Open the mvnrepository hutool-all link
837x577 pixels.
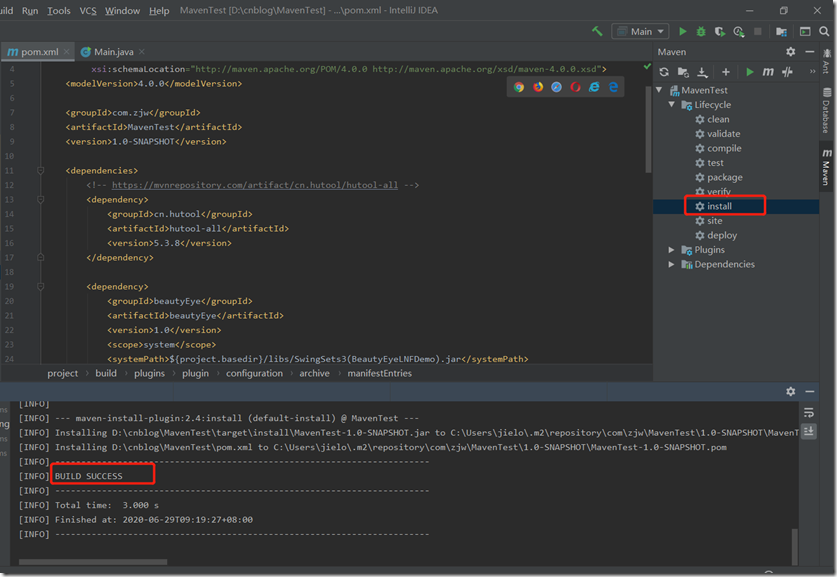(255, 185)
